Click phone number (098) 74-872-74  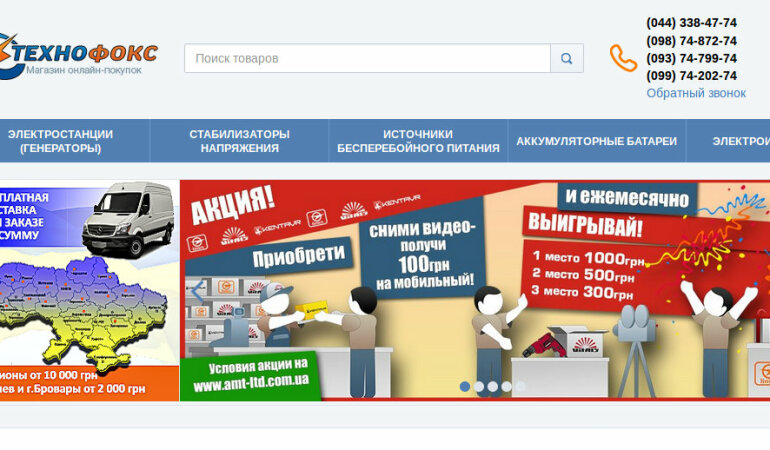tap(691, 41)
